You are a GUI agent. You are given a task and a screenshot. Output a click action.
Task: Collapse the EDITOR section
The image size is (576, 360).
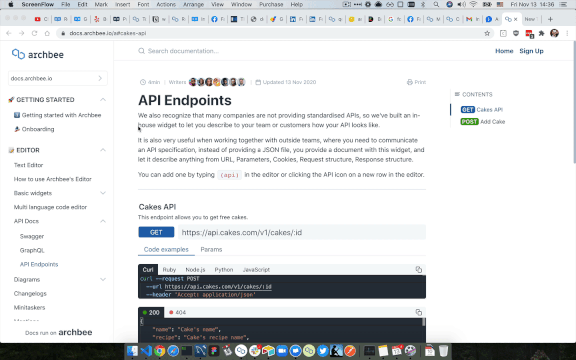click(103, 150)
